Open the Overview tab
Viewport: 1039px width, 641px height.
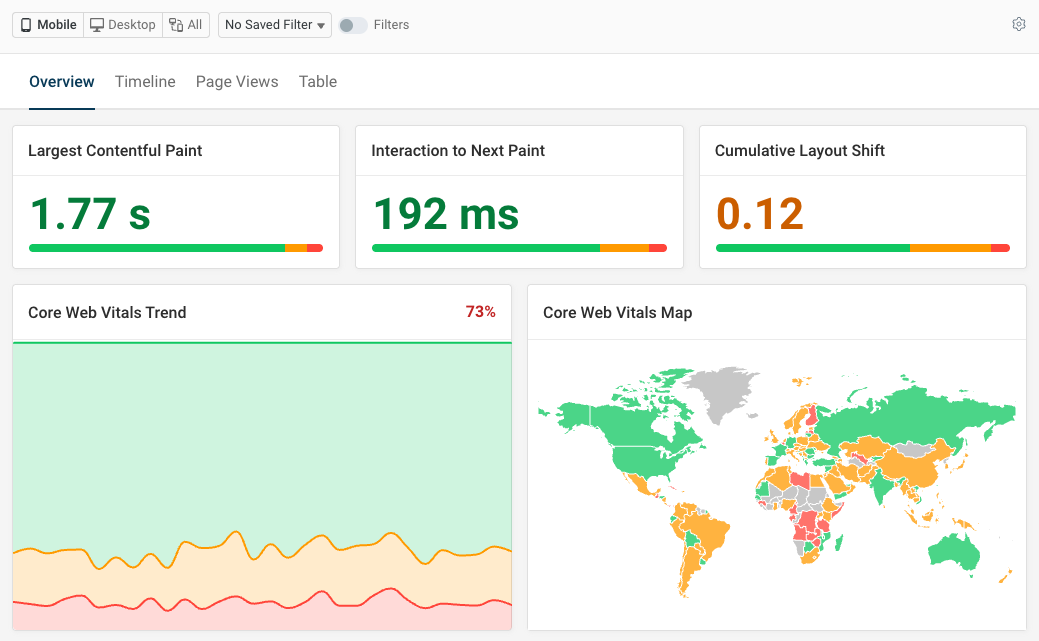(62, 82)
